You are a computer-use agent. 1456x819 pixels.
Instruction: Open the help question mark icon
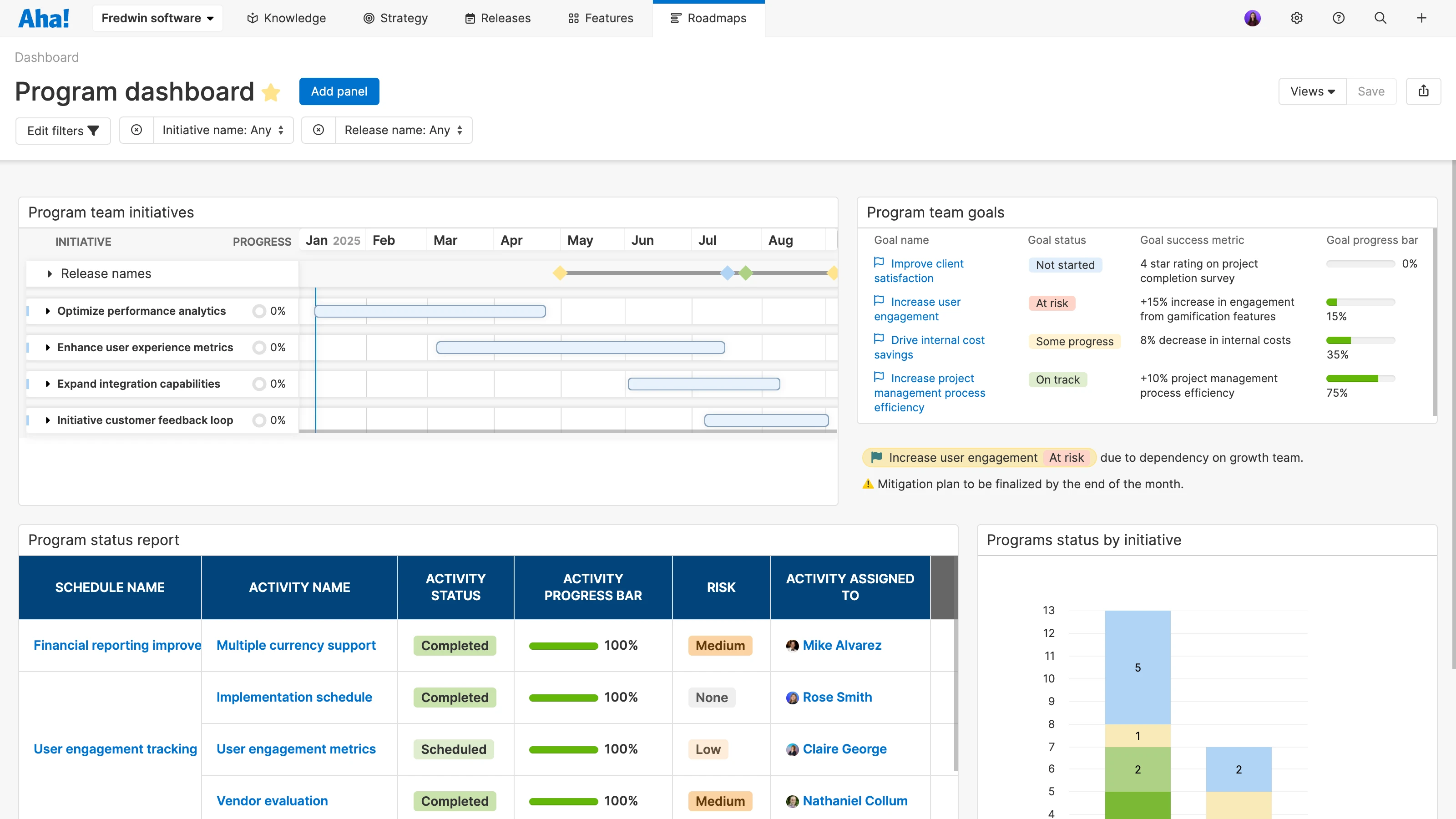pyautogui.click(x=1339, y=18)
